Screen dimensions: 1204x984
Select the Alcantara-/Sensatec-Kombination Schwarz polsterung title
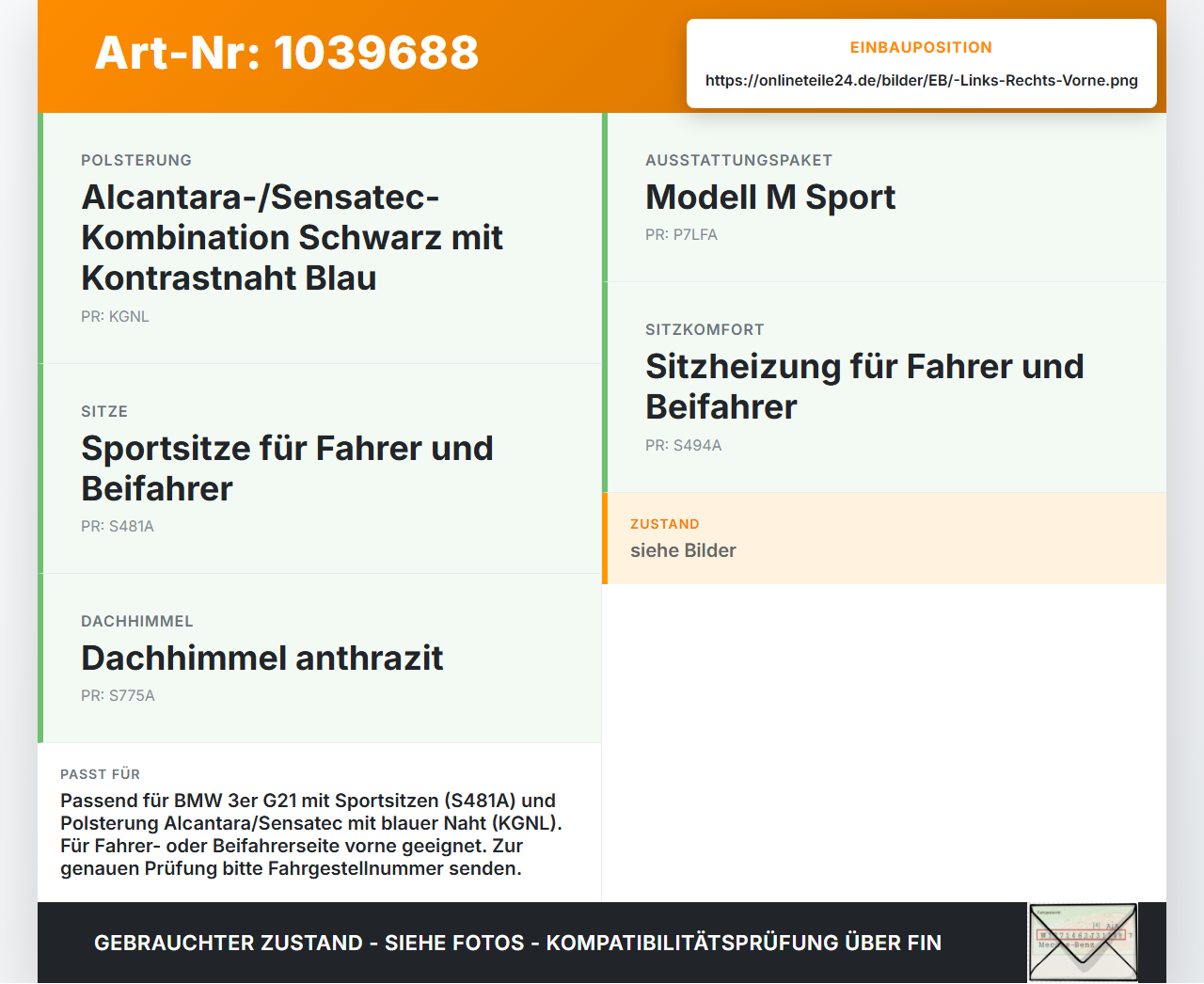click(292, 238)
